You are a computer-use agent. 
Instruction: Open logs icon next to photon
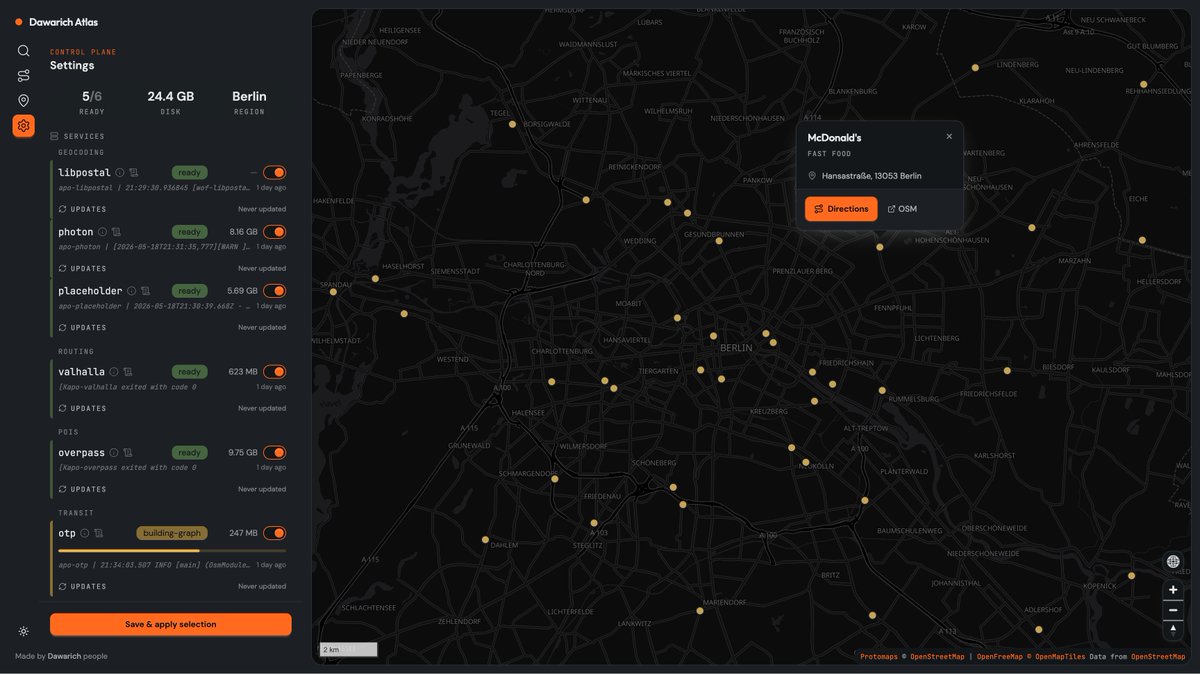coord(116,232)
